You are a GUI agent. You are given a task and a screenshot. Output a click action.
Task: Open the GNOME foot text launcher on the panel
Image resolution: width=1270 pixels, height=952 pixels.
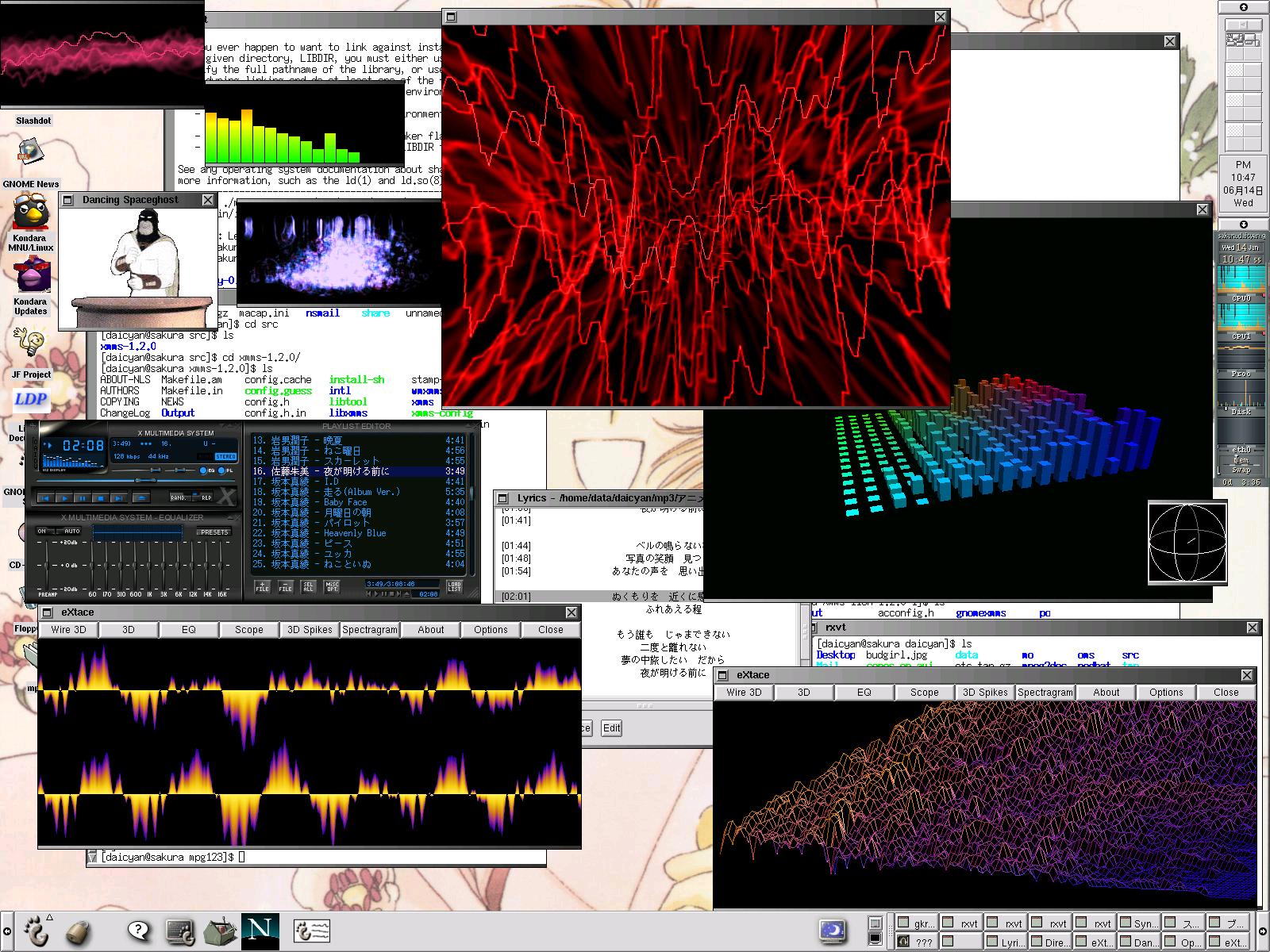[311, 931]
